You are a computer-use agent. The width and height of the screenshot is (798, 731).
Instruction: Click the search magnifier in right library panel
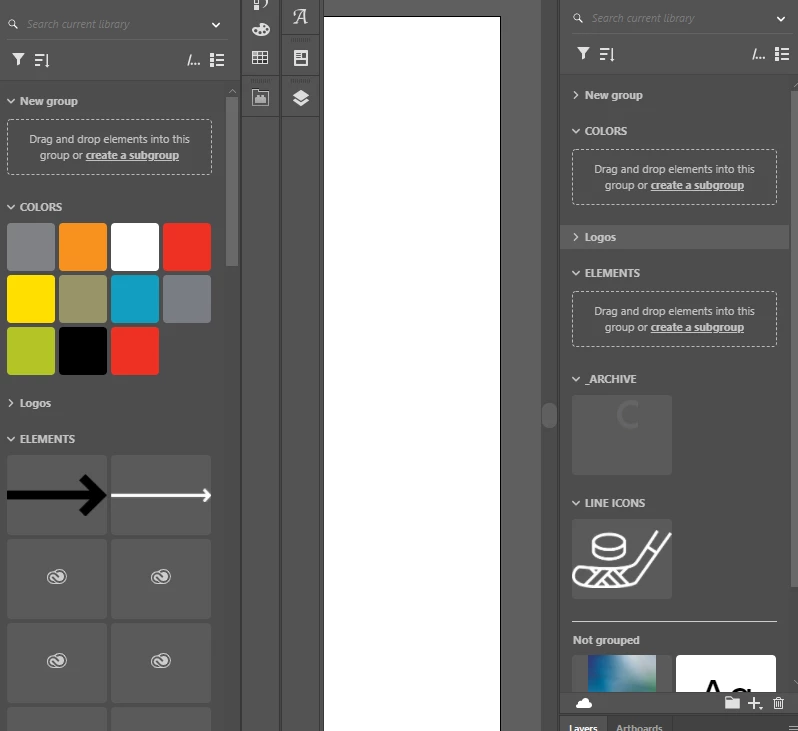click(578, 18)
